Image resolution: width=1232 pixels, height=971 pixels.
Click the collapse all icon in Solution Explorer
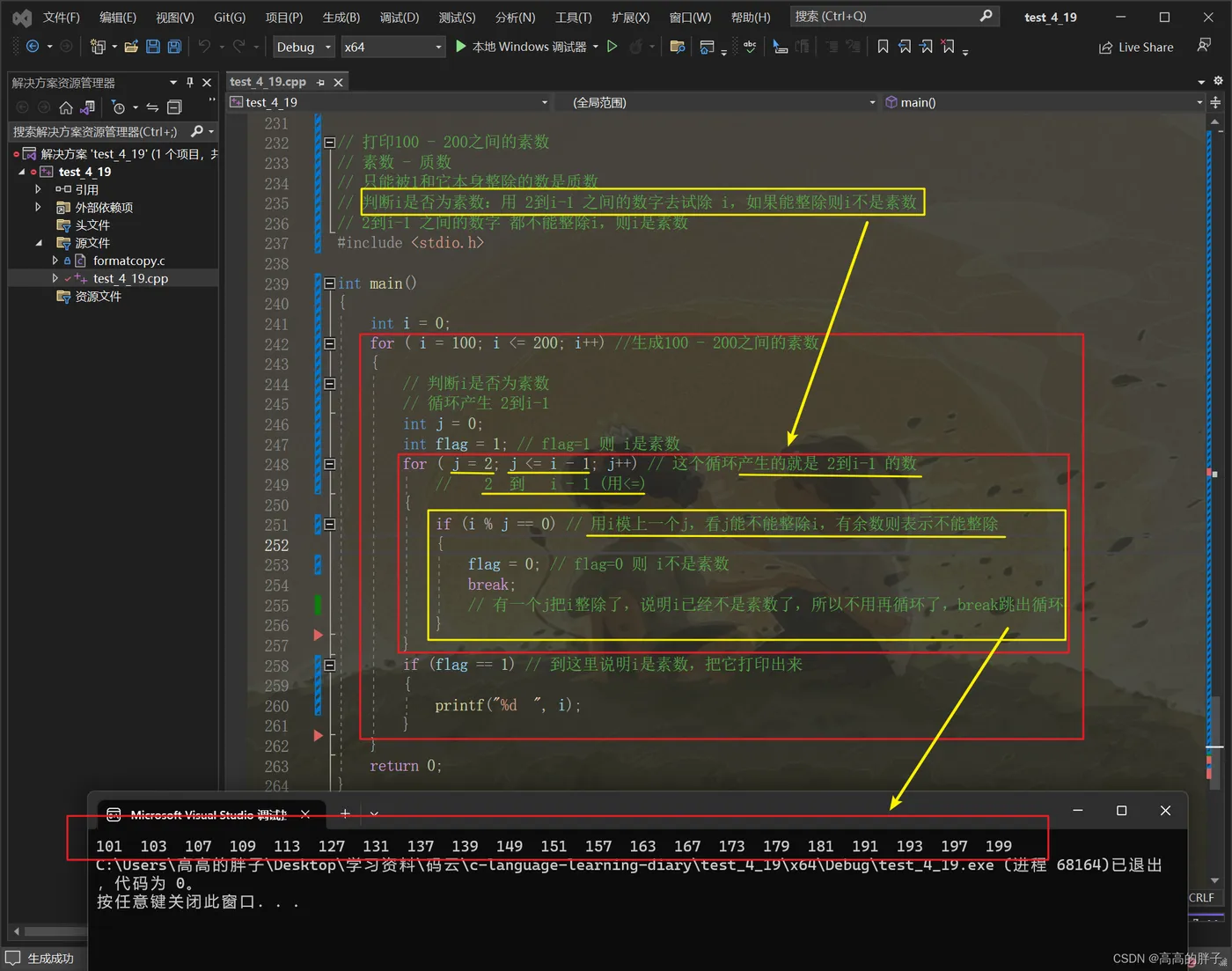[x=174, y=107]
